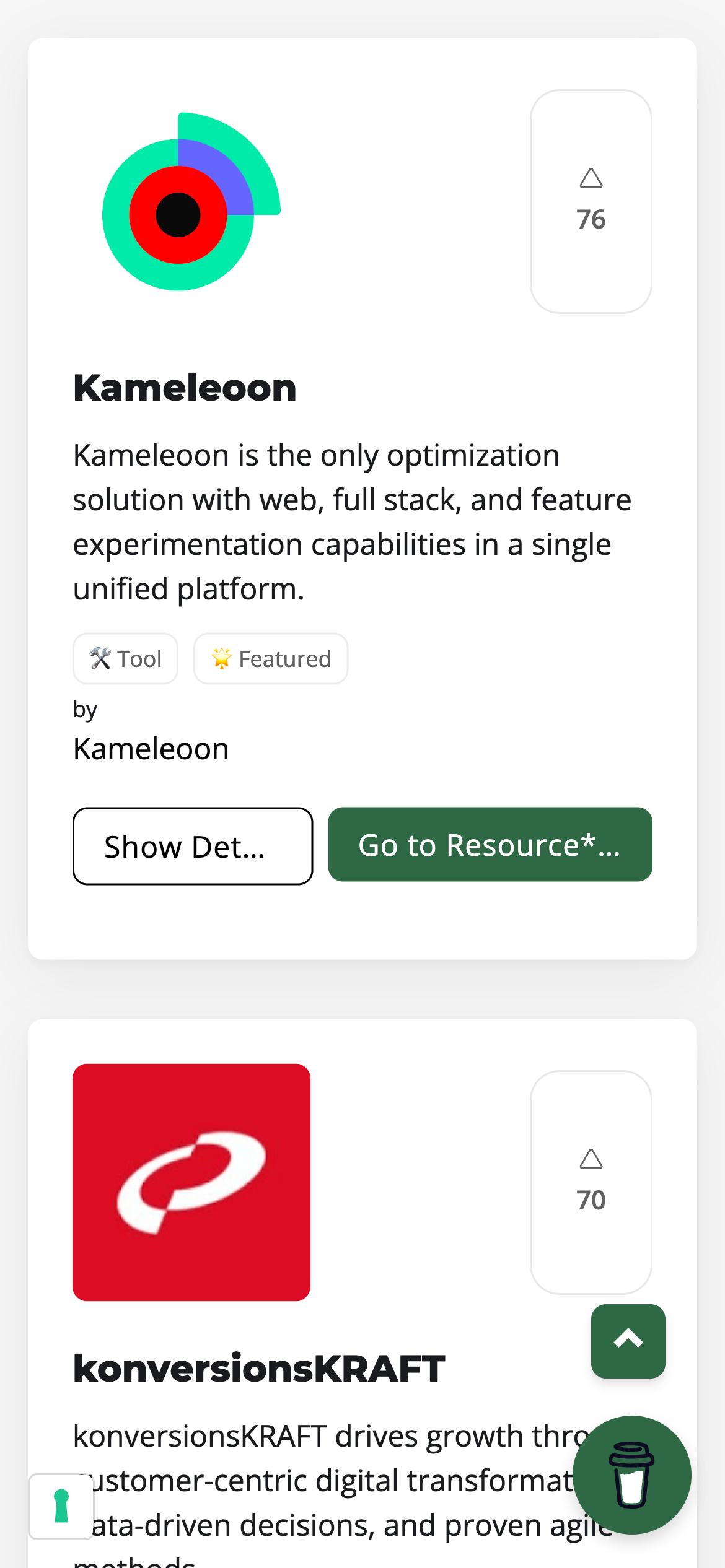Expand details with Show Det... button
The height and width of the screenshot is (1568, 725).
click(x=193, y=846)
